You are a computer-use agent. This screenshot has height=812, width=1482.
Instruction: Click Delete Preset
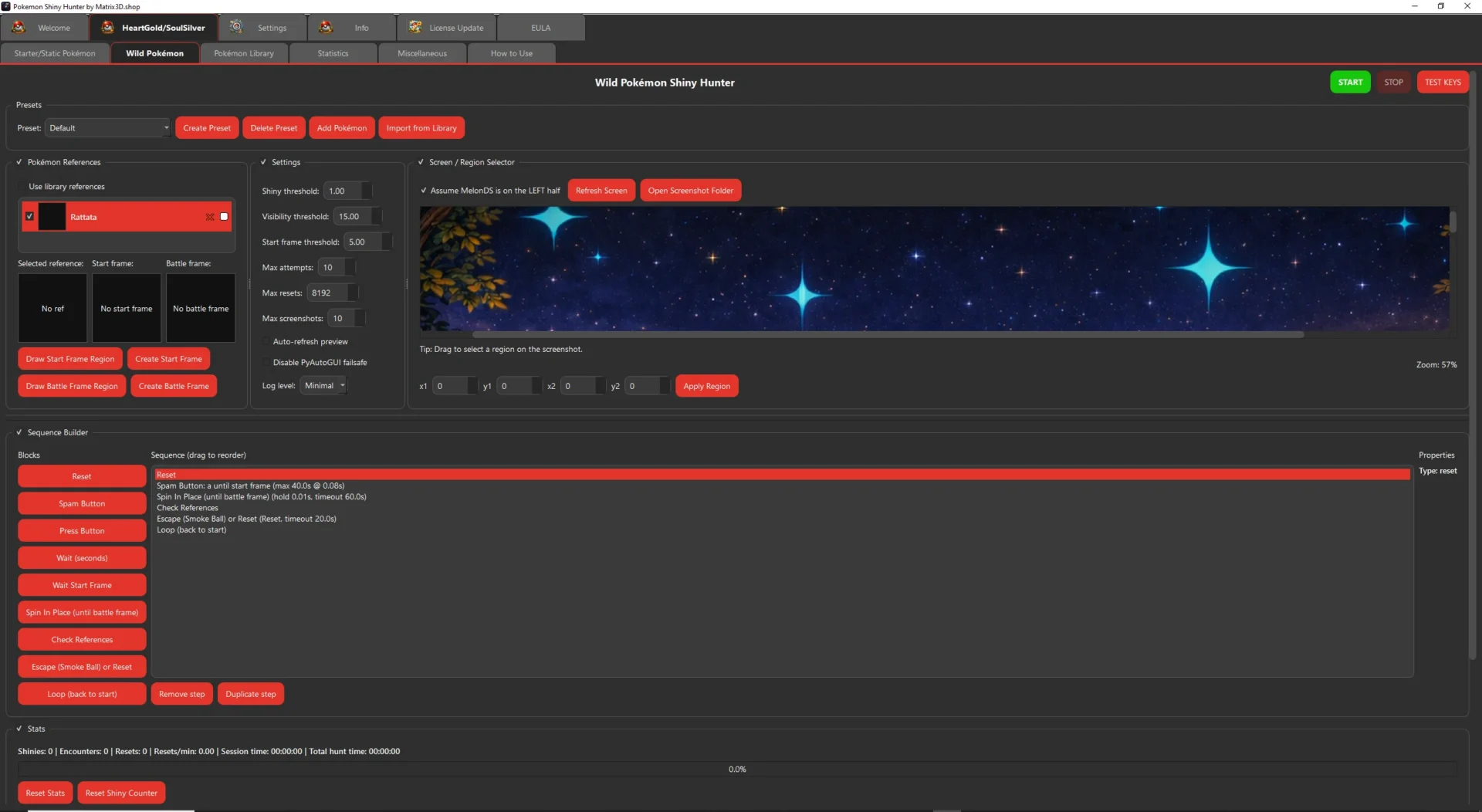click(274, 128)
